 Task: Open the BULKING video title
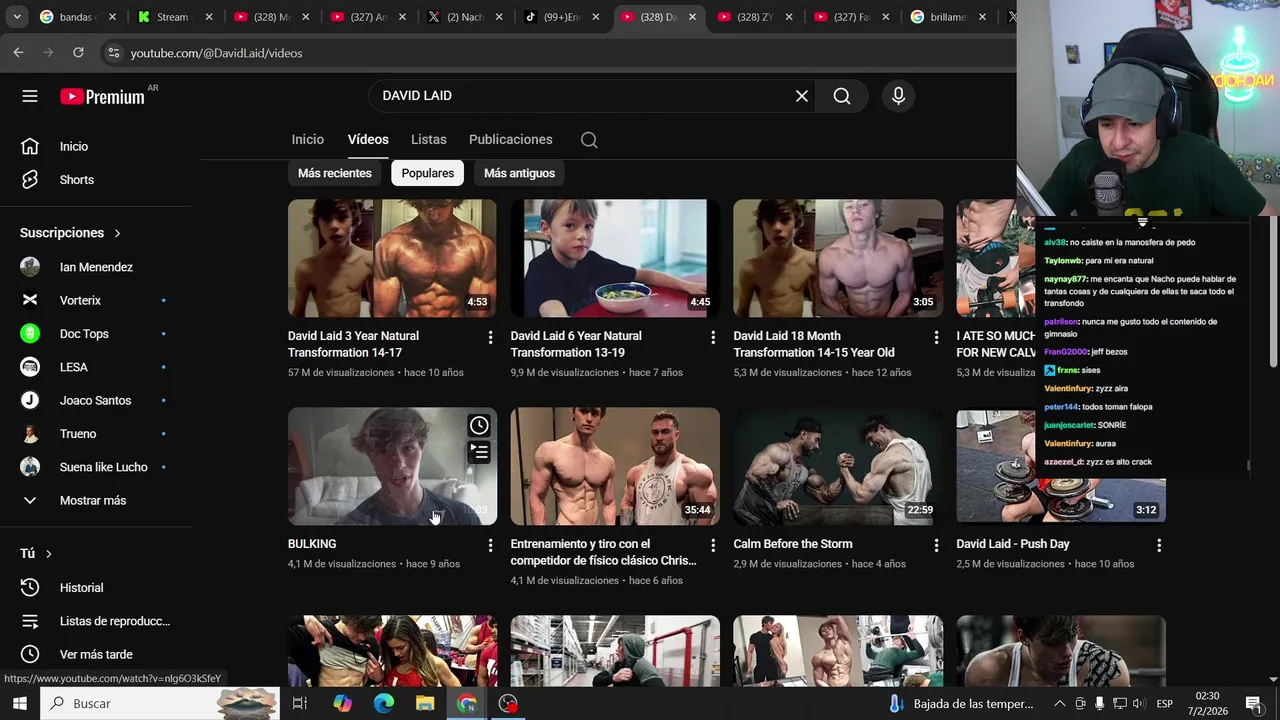pos(312,544)
